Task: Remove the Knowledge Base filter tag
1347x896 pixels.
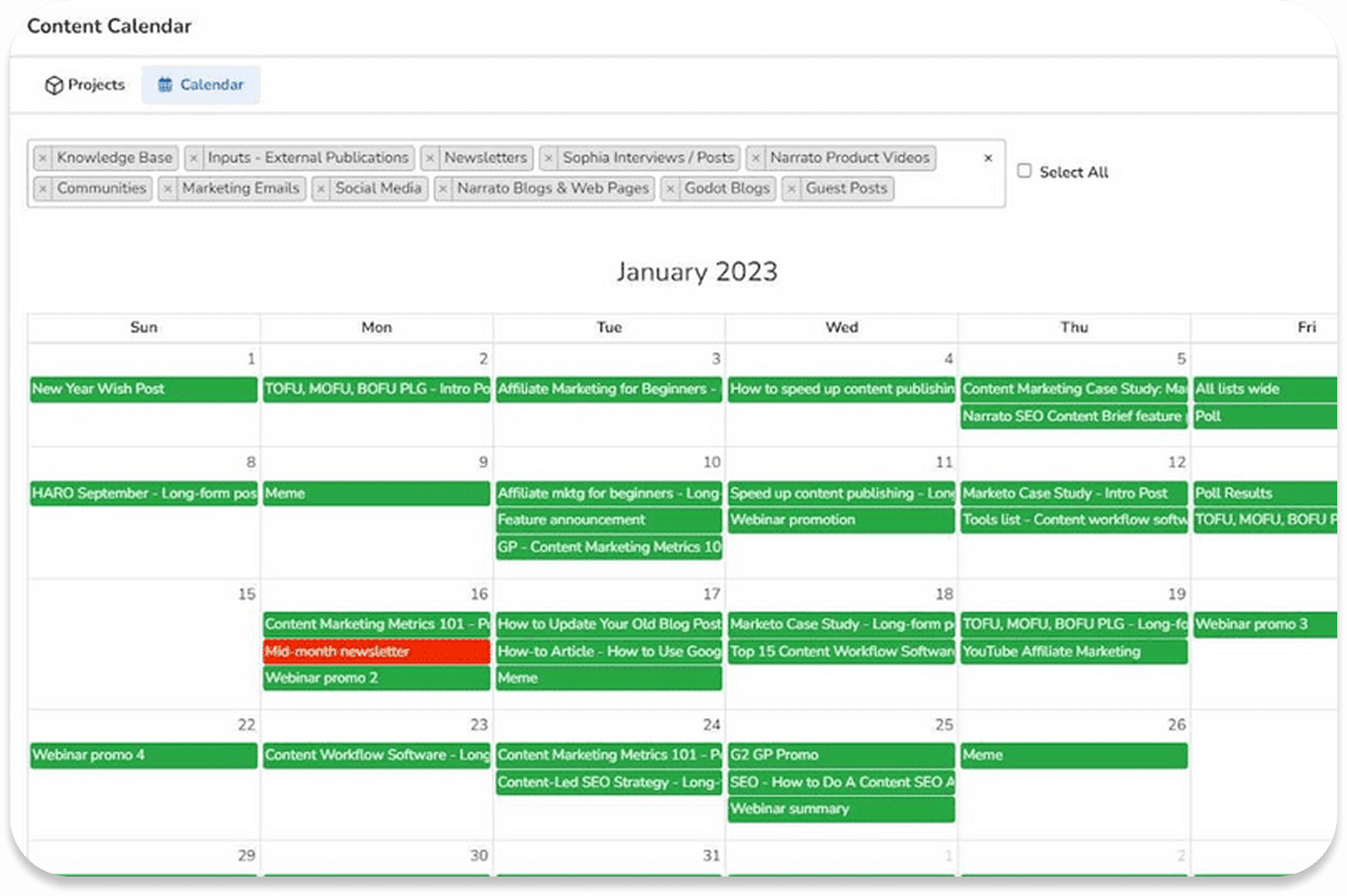Action: pyautogui.click(x=43, y=158)
